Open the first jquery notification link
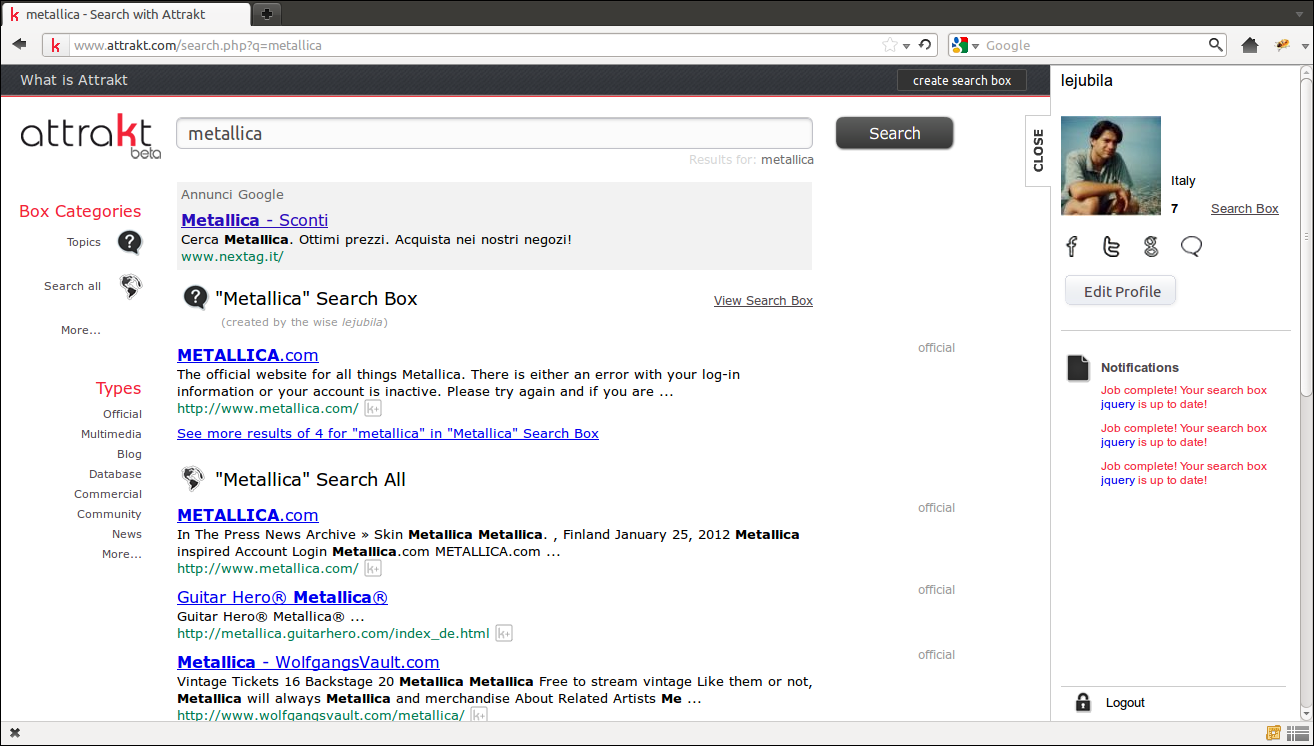1314x746 pixels. [1118, 404]
